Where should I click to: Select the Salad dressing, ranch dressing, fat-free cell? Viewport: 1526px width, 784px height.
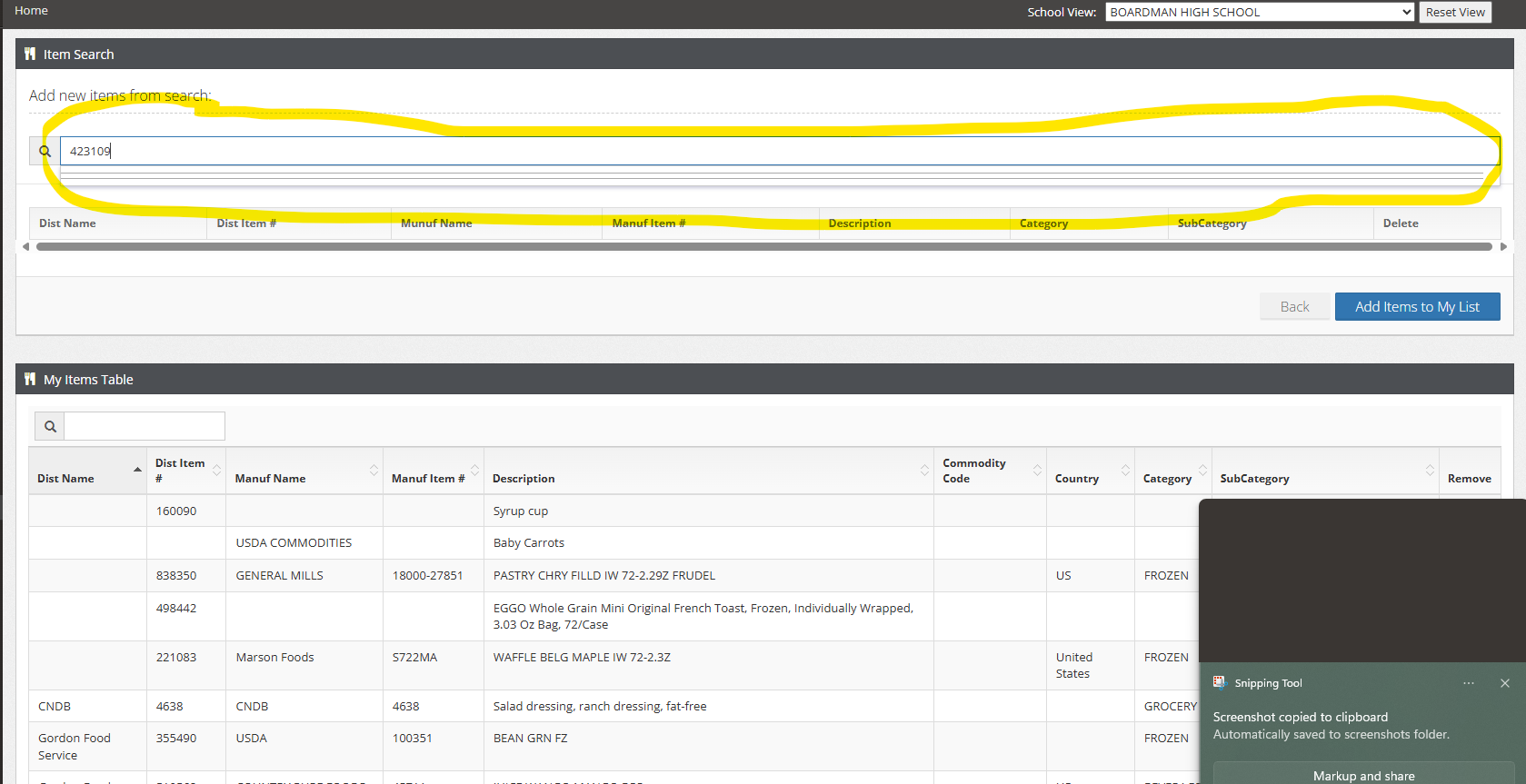coord(709,706)
